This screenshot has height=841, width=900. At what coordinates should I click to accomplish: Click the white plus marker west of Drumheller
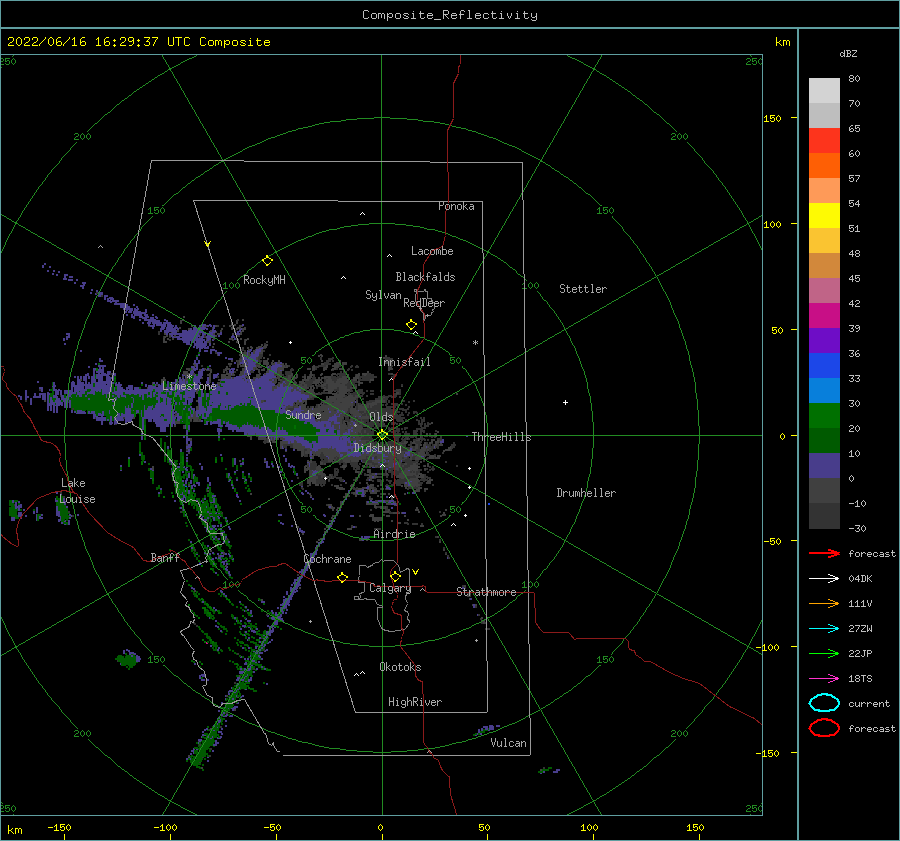(x=565, y=402)
